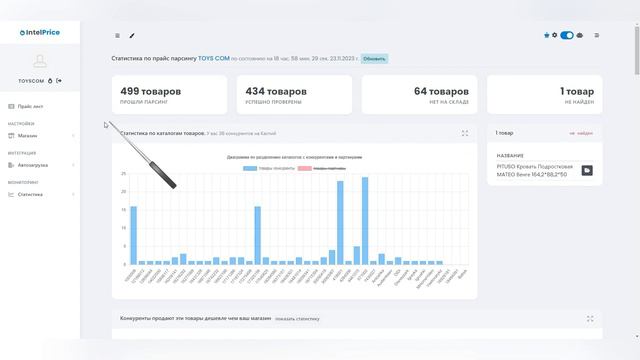Click the Магазин store icon in the sidebar
This screenshot has height=360, width=640.
11,136
